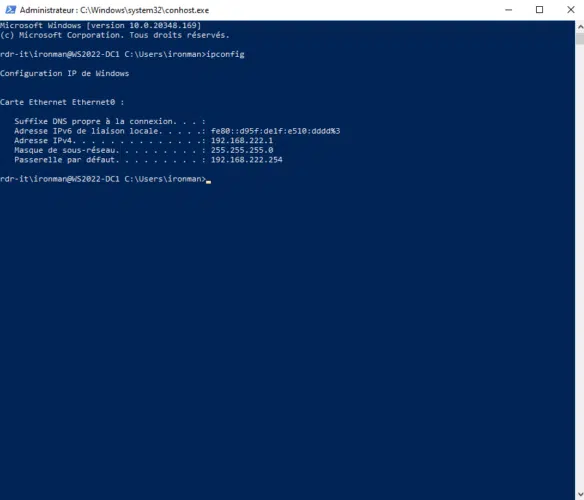Click the IPv4 address 192.168.222.1
584x500 pixels.
(242, 140)
